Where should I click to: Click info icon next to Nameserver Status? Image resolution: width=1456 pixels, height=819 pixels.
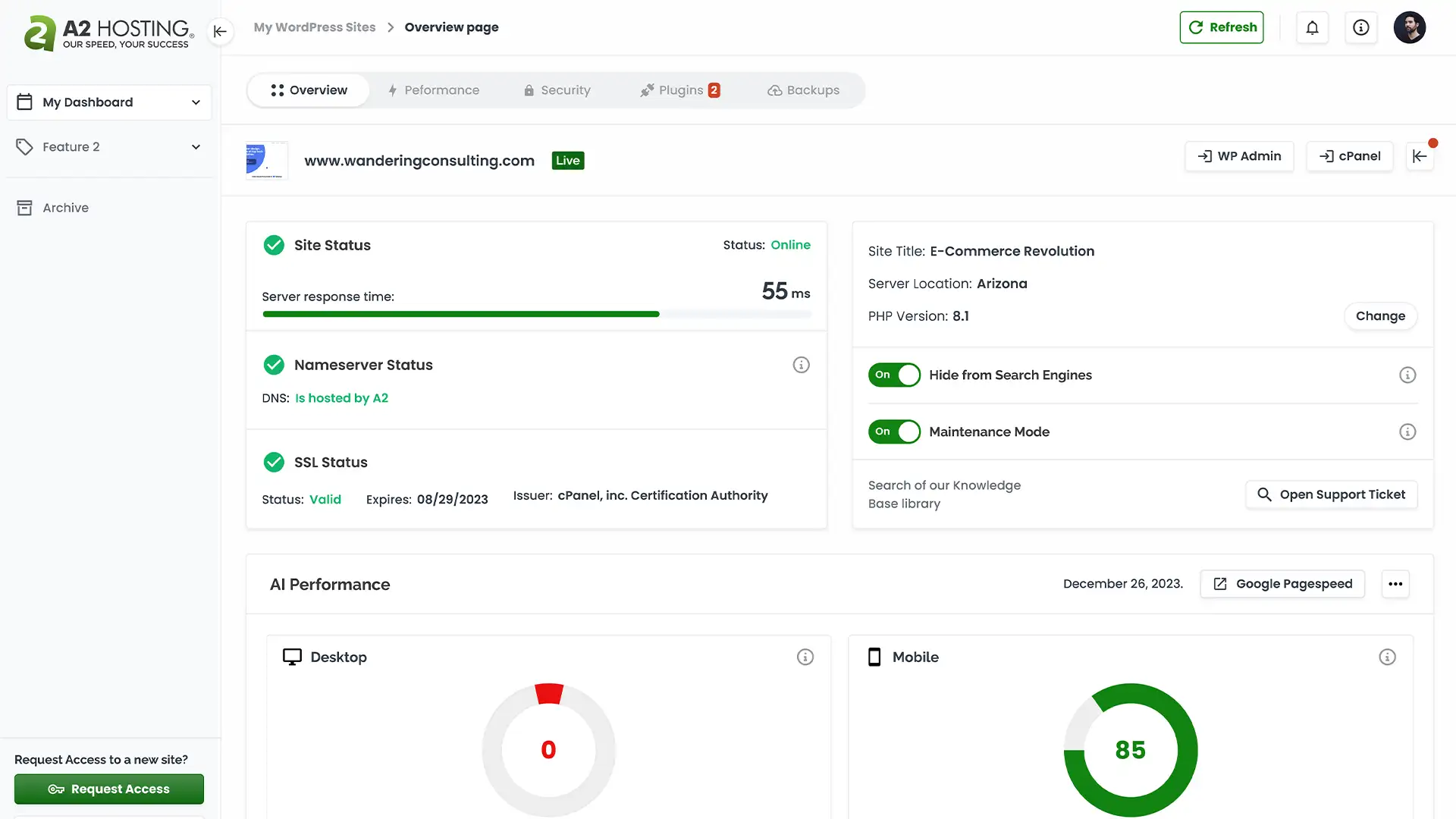[801, 365]
